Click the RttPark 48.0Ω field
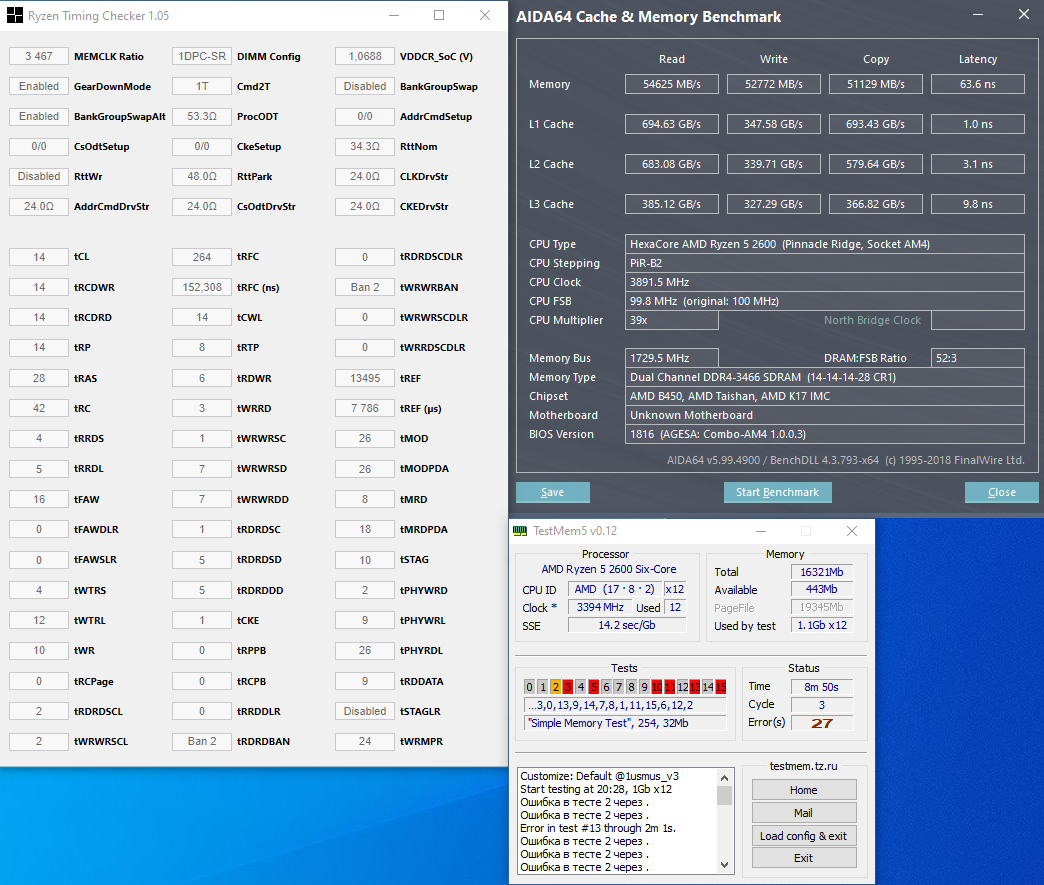The height and width of the screenshot is (885, 1044). 202,176
